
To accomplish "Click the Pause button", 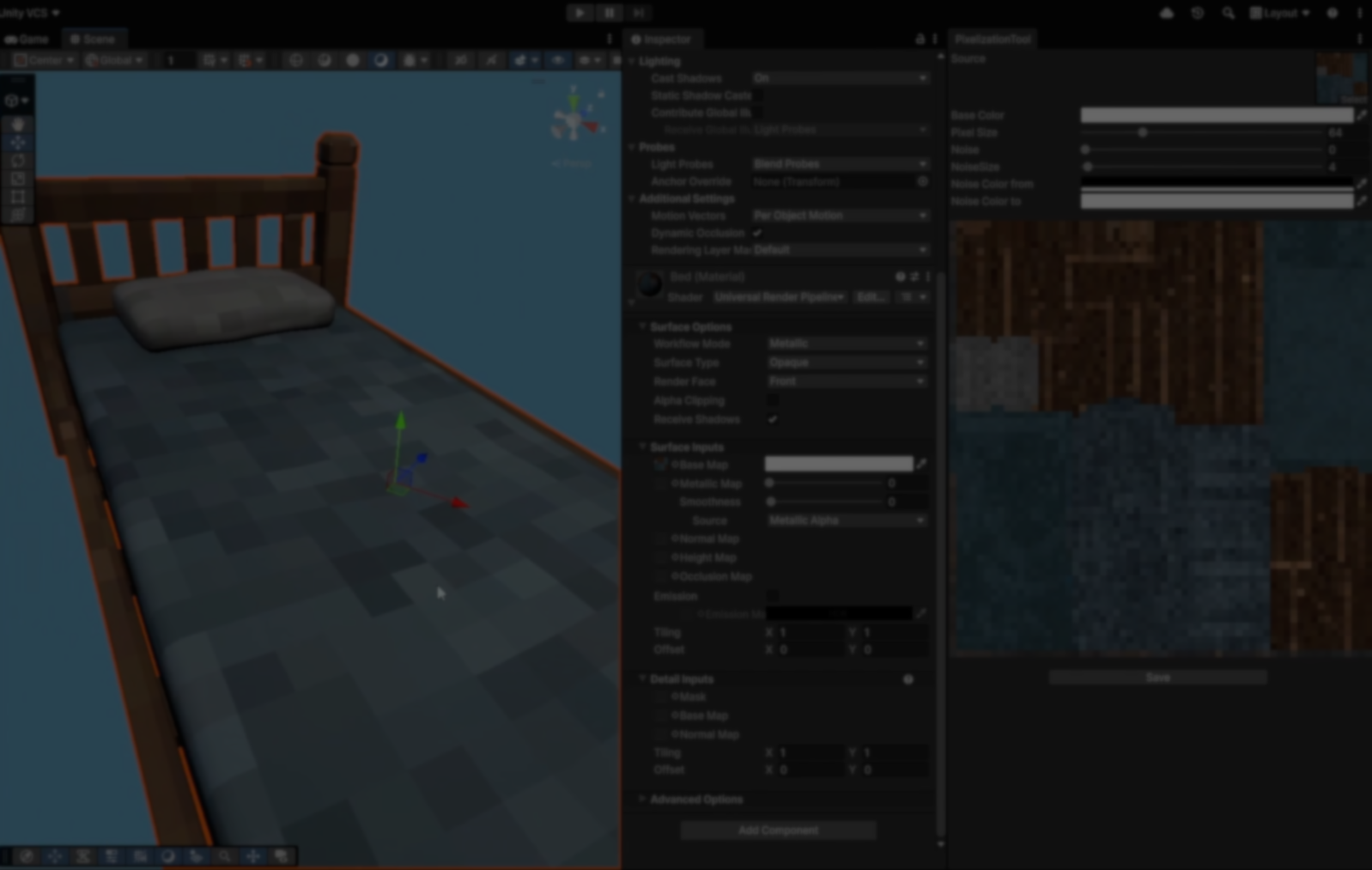I will point(609,13).
